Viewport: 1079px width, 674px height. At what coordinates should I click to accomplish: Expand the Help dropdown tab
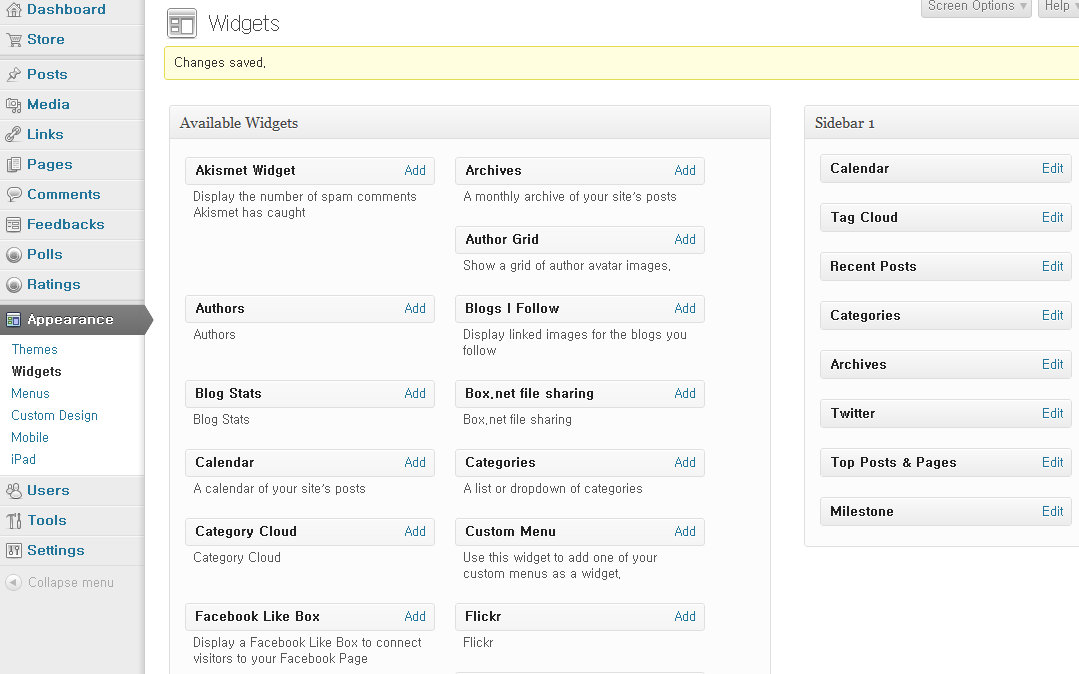click(x=1058, y=7)
